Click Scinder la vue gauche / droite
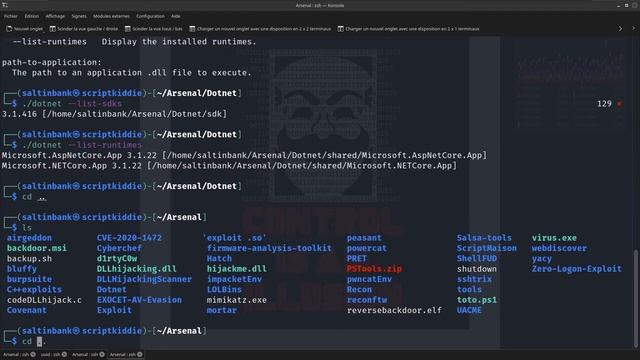This screenshot has height=360, width=640. (84, 29)
